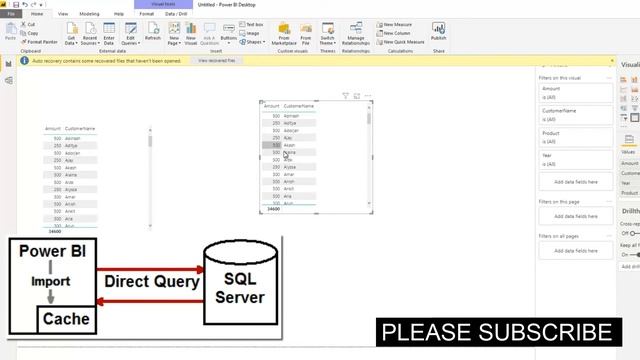The image size is (640, 360).
Task: Toggle the Keep all filters On switch
Action: (635, 255)
